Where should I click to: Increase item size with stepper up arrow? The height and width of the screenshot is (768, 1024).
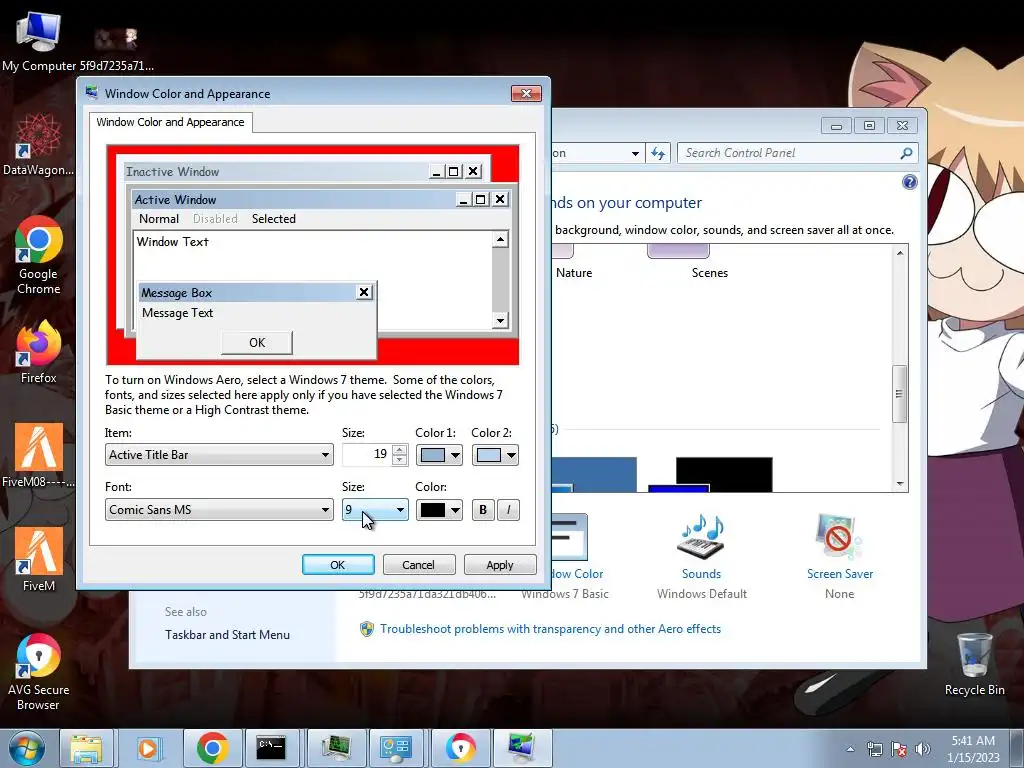pos(400,449)
